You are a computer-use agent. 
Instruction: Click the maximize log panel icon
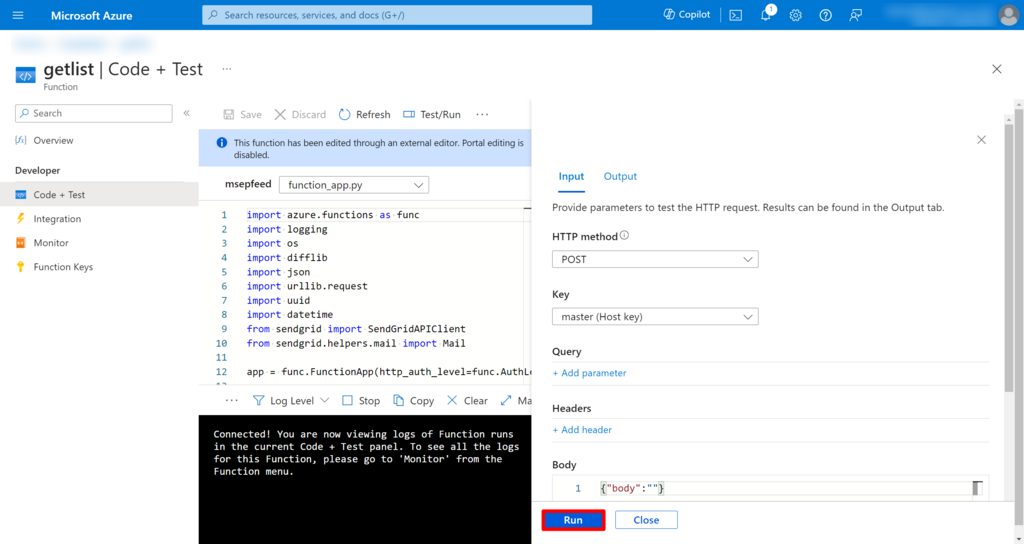(x=506, y=400)
